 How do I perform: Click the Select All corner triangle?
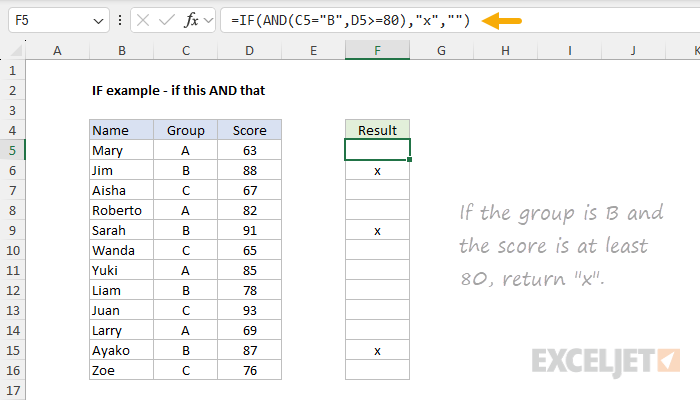16,51
